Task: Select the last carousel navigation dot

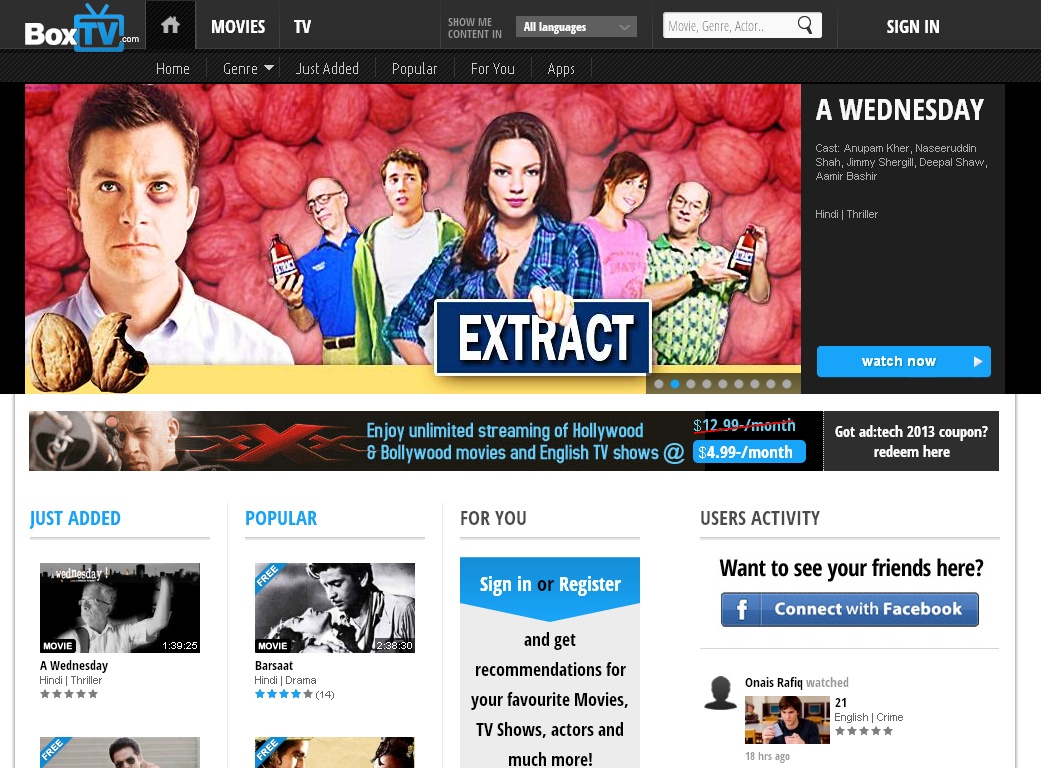Action: (x=787, y=384)
